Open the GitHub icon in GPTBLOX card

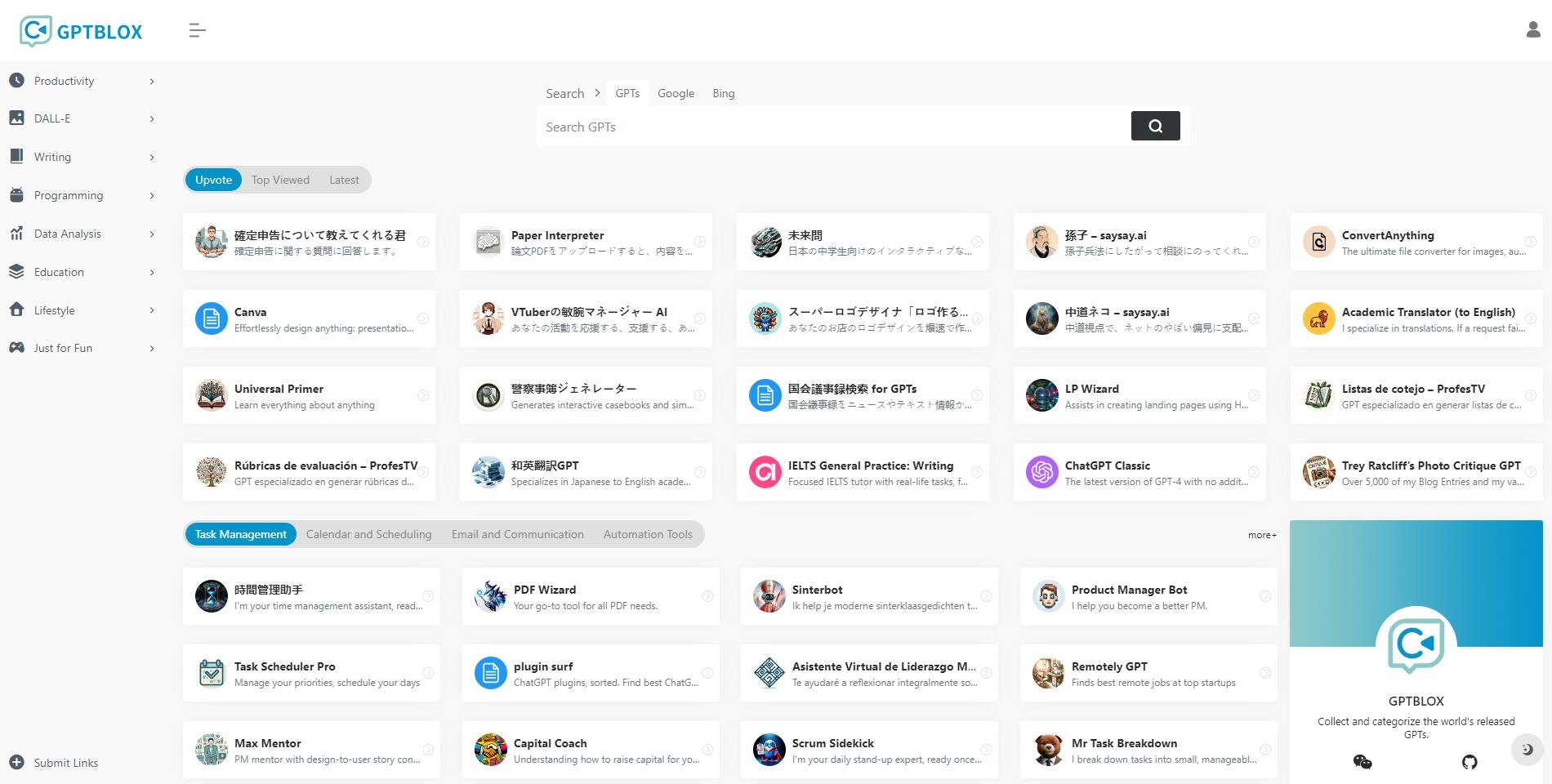1469,762
